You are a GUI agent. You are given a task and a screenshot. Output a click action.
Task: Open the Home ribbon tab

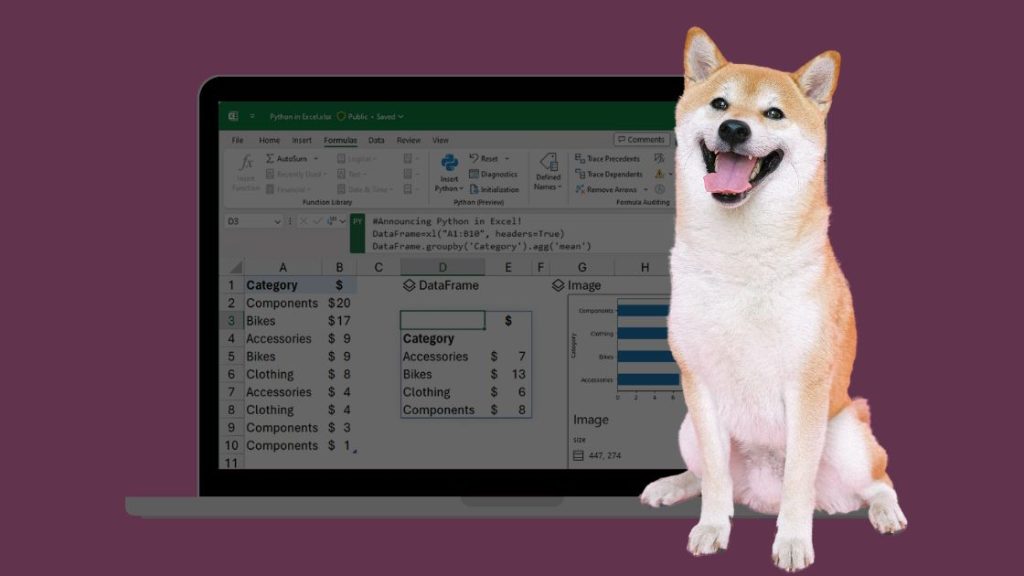click(x=269, y=140)
